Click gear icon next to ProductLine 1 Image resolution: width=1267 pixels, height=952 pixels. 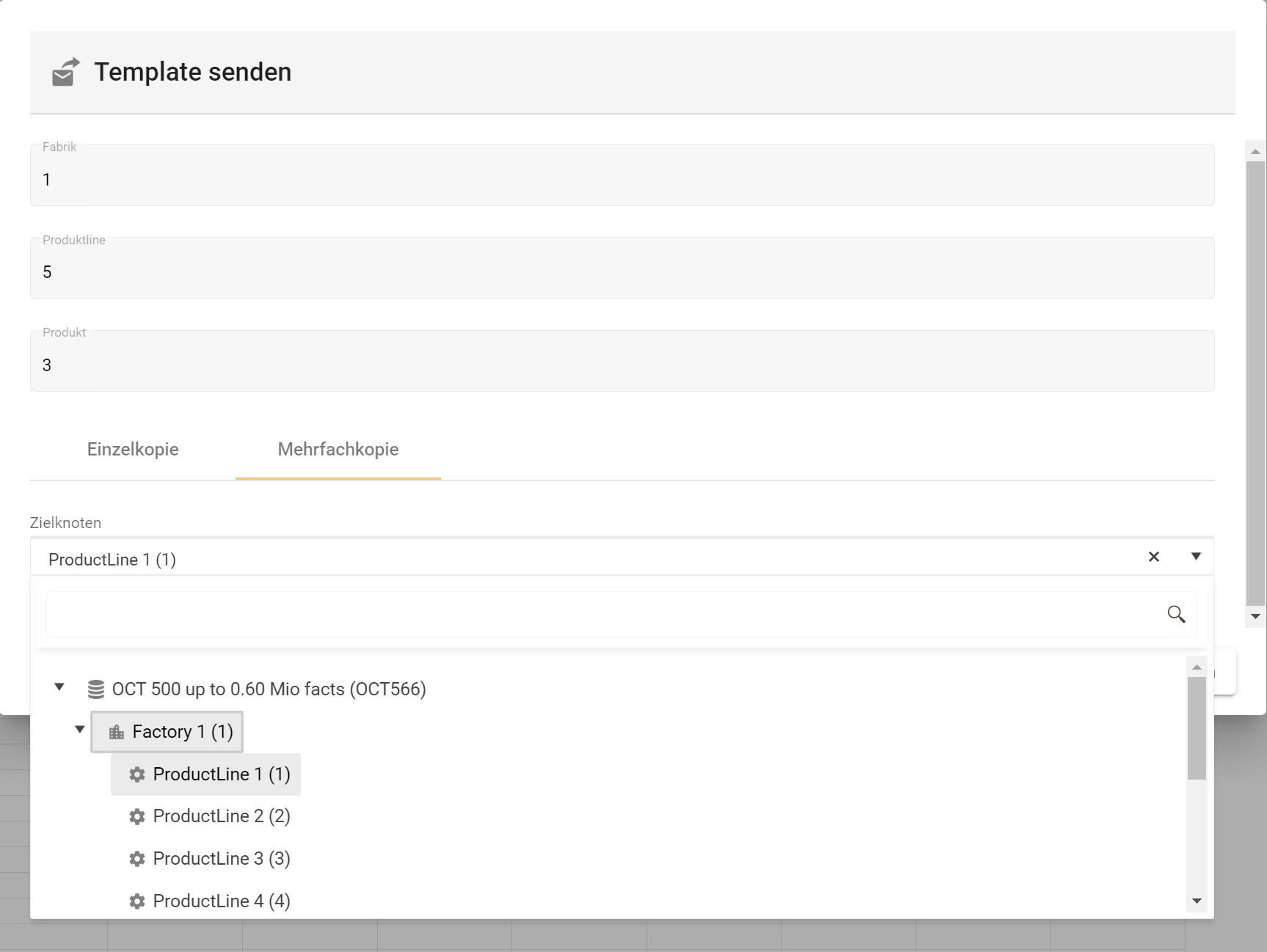137,775
